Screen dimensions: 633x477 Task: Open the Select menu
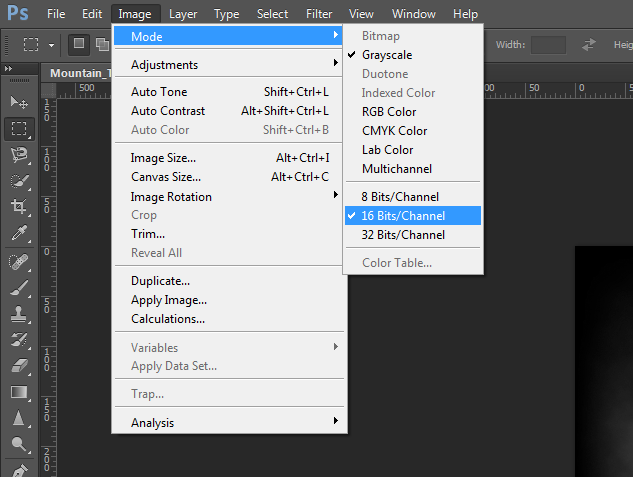[x=272, y=14]
